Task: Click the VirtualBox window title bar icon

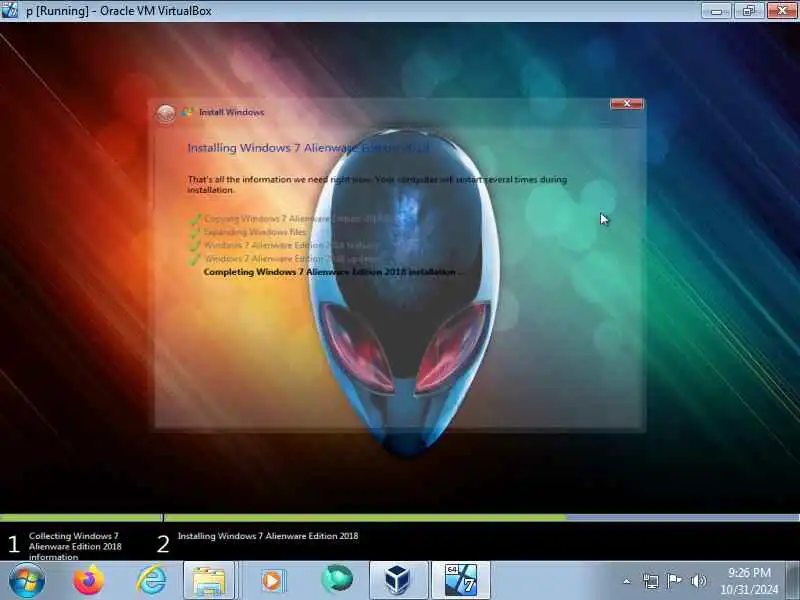Action: click(x=10, y=10)
